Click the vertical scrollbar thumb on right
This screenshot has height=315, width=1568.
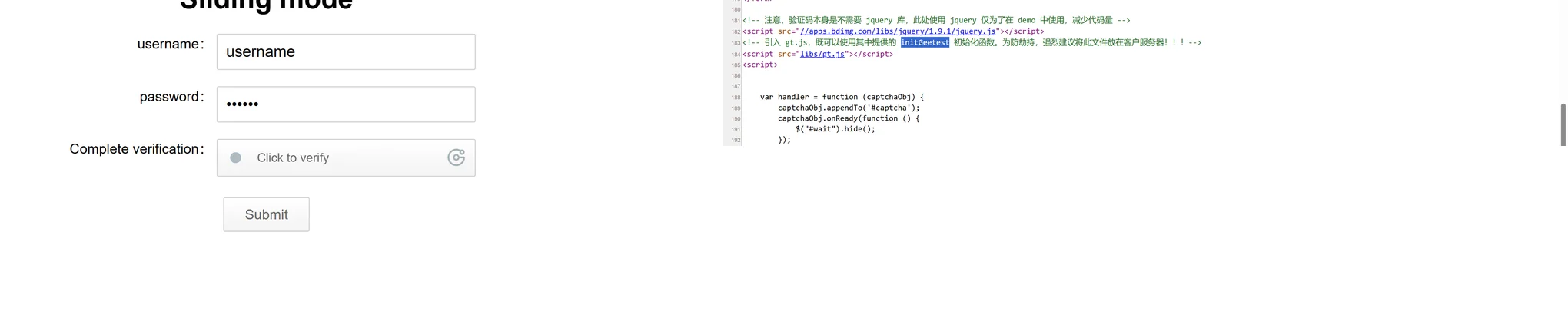tap(1563, 124)
